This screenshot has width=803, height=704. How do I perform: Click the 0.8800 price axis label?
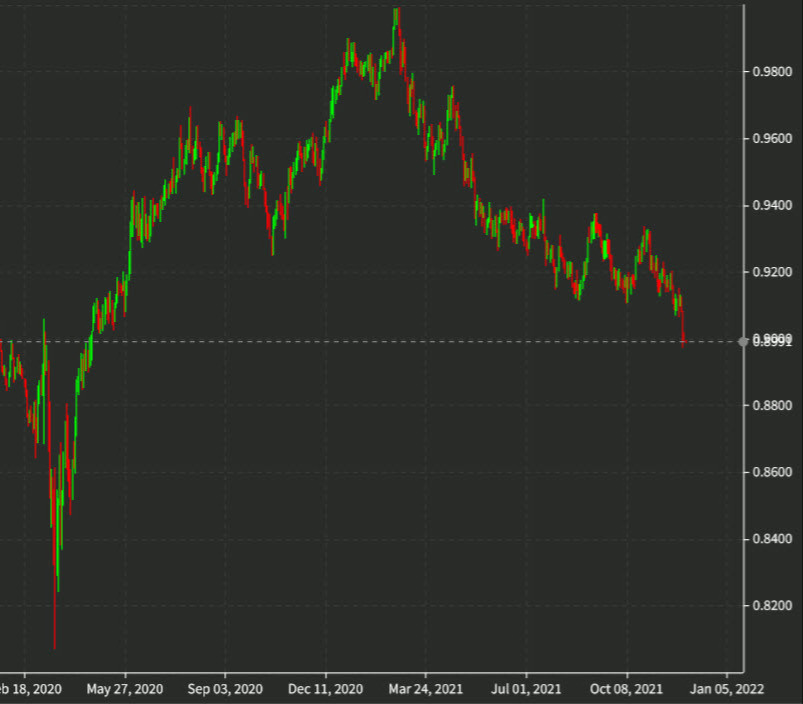point(770,404)
